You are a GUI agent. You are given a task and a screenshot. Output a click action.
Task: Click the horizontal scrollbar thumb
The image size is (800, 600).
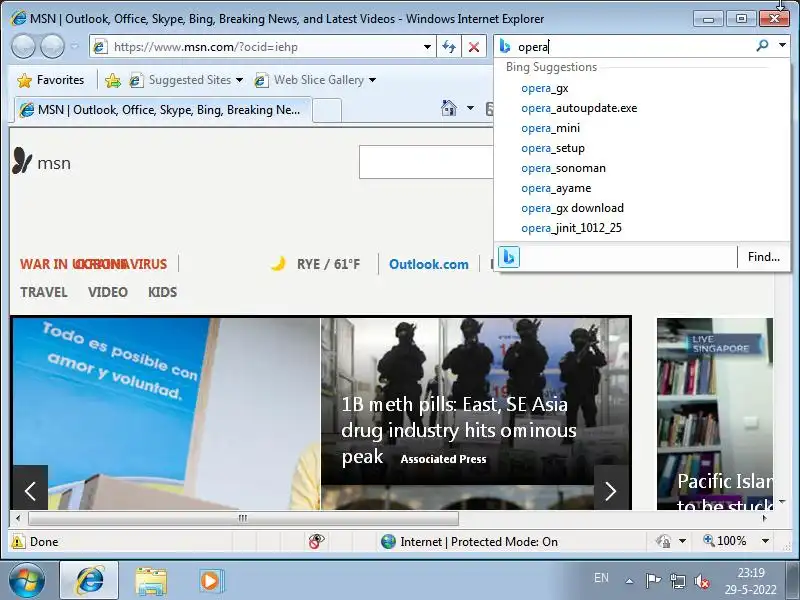pyautogui.click(x=243, y=518)
